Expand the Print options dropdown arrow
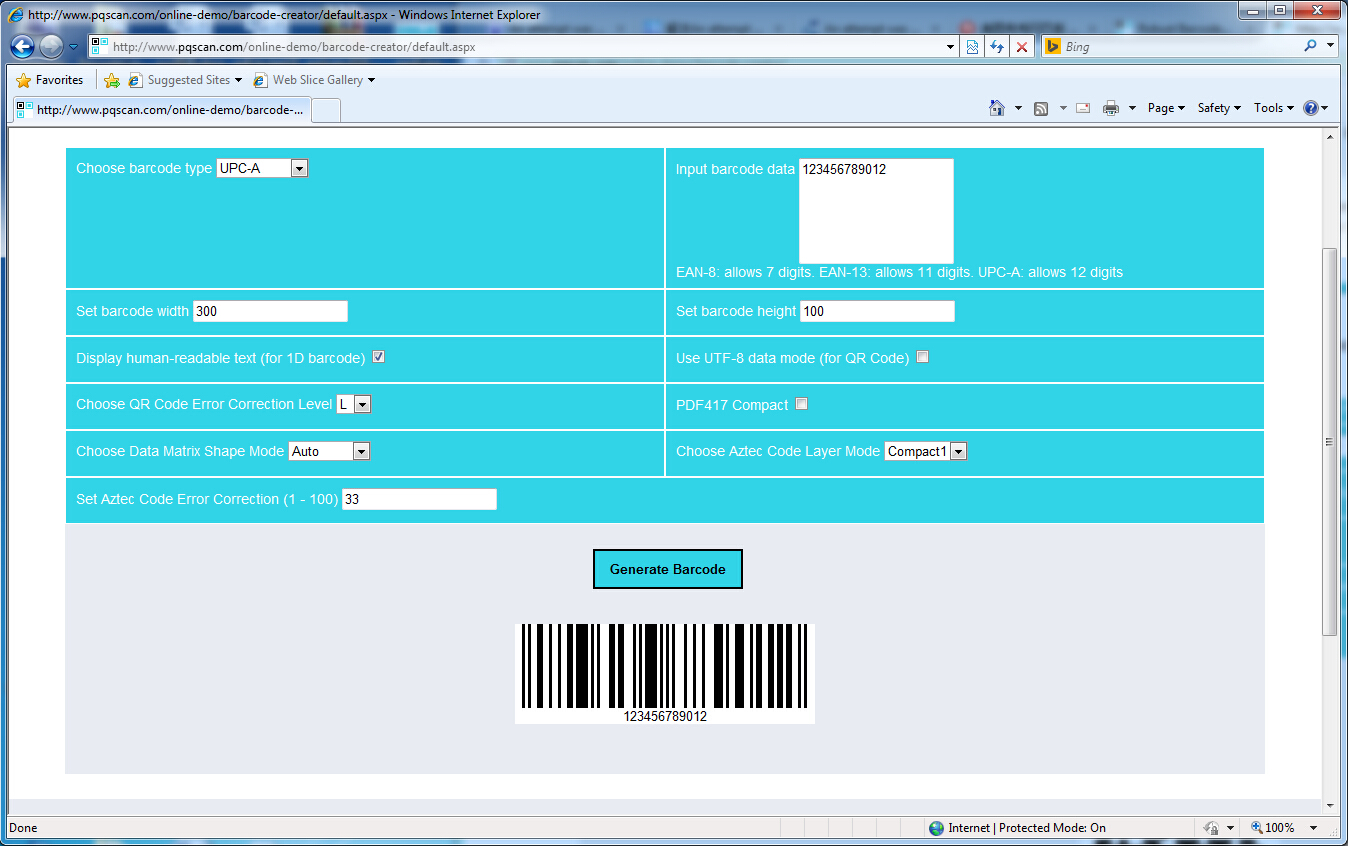 click(x=1132, y=108)
